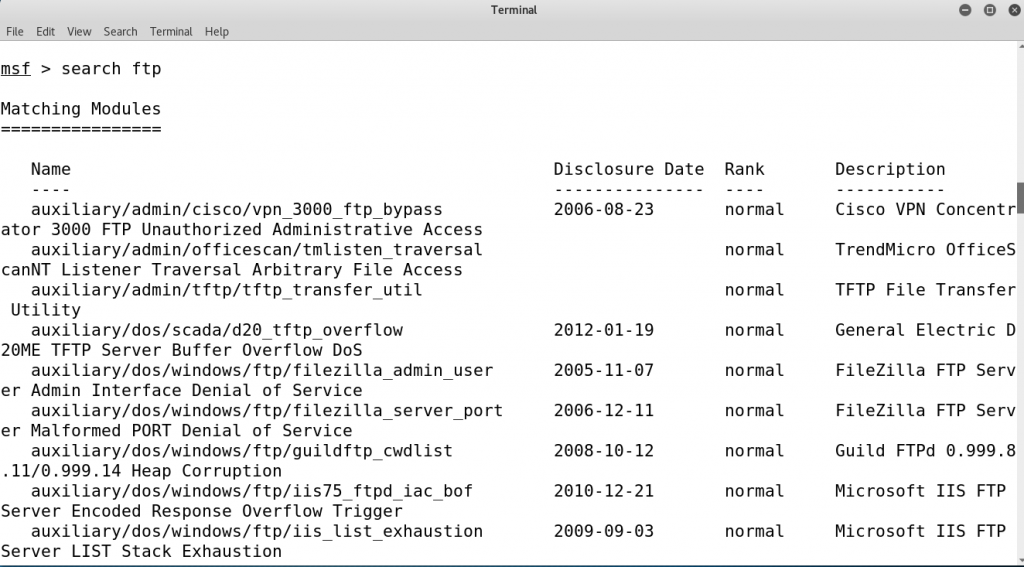Image resolution: width=1024 pixels, height=567 pixels.
Task: Click the iis75_ftpd_iac_bof module path
Action: (251, 491)
